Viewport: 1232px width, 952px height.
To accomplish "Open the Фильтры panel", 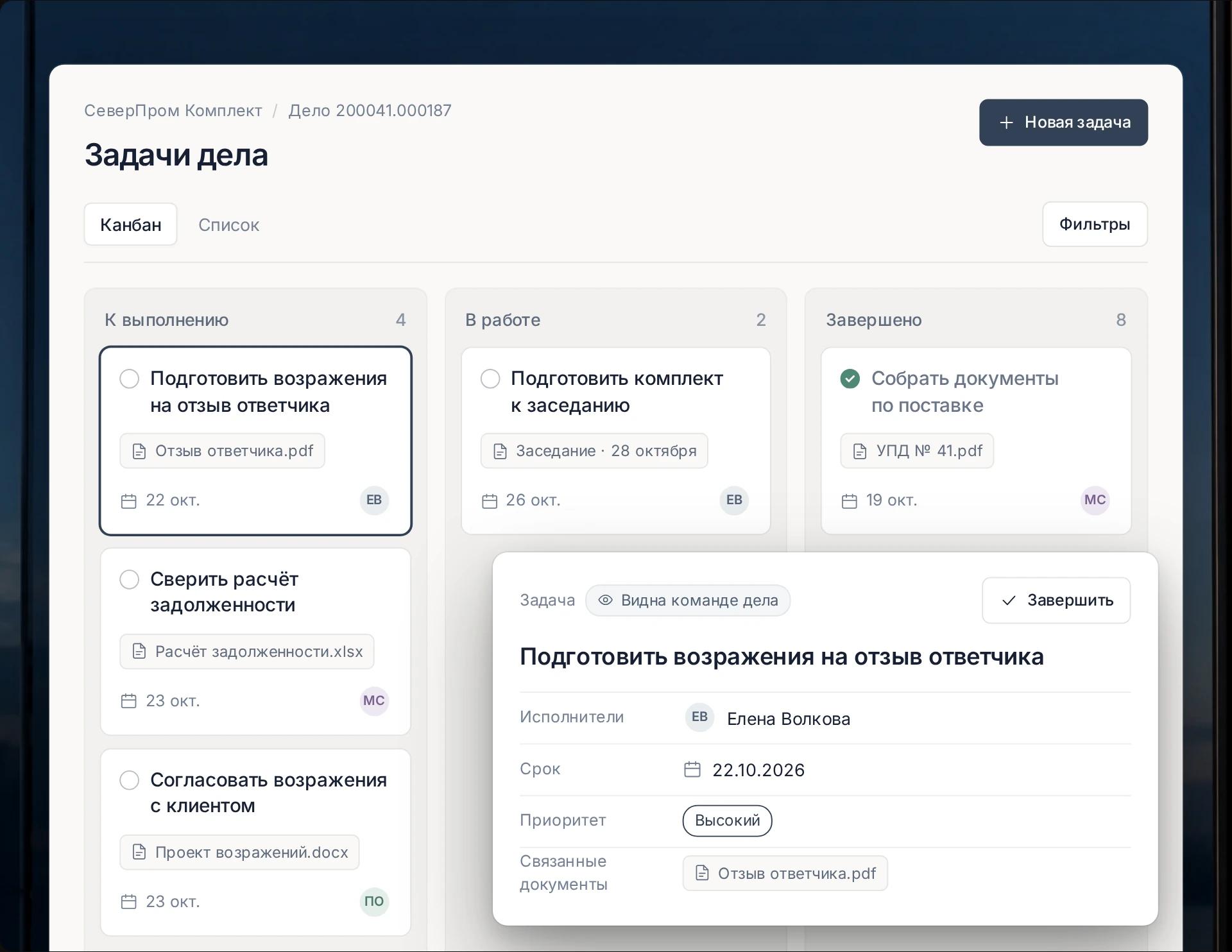I will pos(1095,225).
